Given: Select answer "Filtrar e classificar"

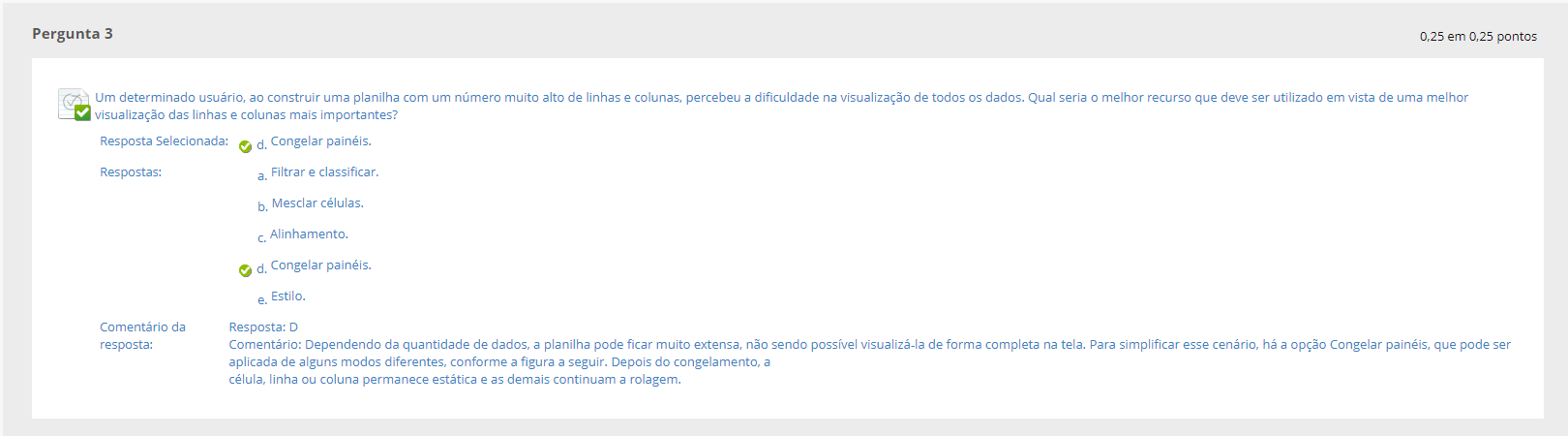Looking at the screenshot, I should click(x=324, y=172).
